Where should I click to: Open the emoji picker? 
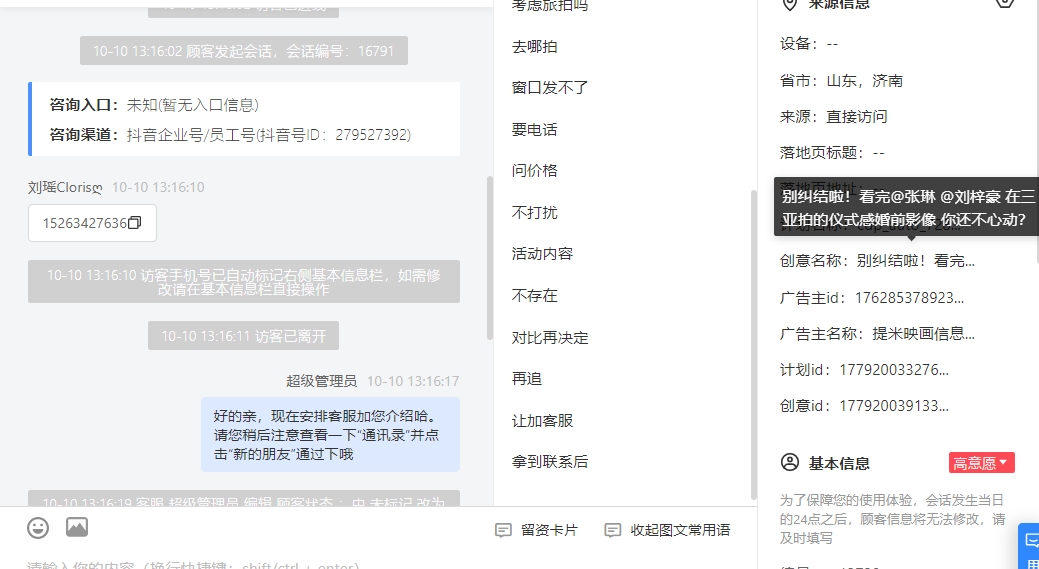(x=38, y=528)
